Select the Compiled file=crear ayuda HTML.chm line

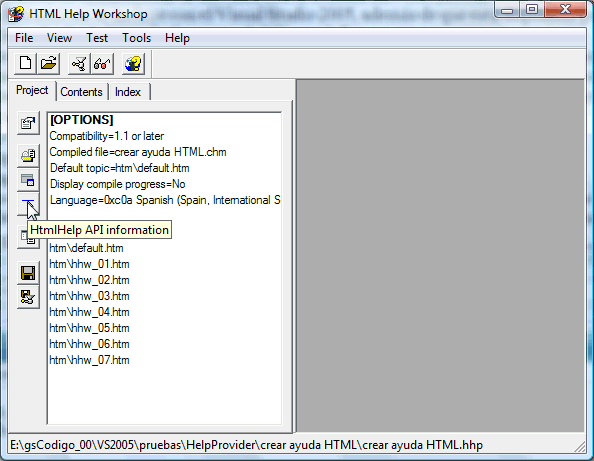[138, 152]
